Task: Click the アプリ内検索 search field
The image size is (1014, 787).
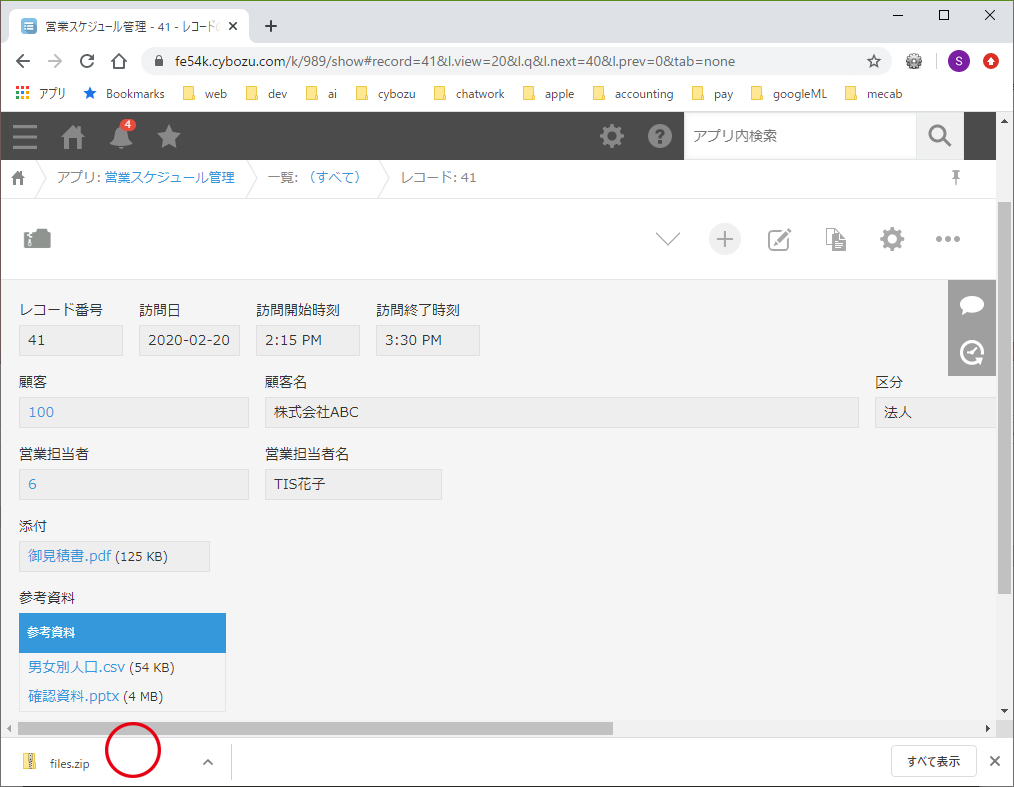Action: (801, 136)
